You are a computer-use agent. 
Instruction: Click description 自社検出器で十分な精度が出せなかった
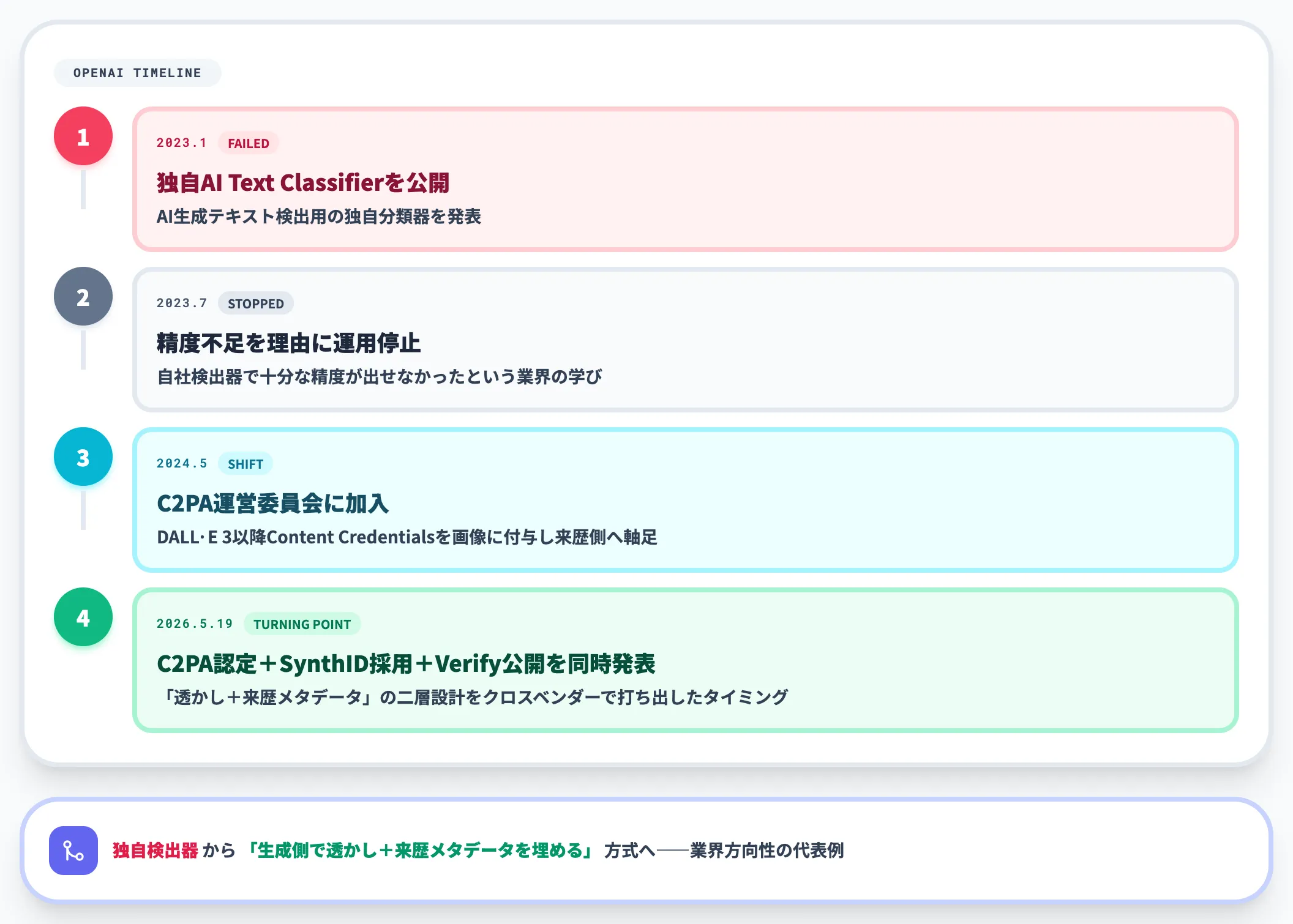[380, 377]
